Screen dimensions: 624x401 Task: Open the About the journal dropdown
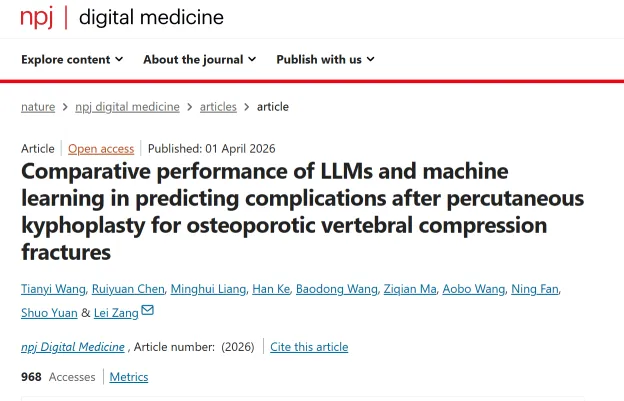point(199,59)
